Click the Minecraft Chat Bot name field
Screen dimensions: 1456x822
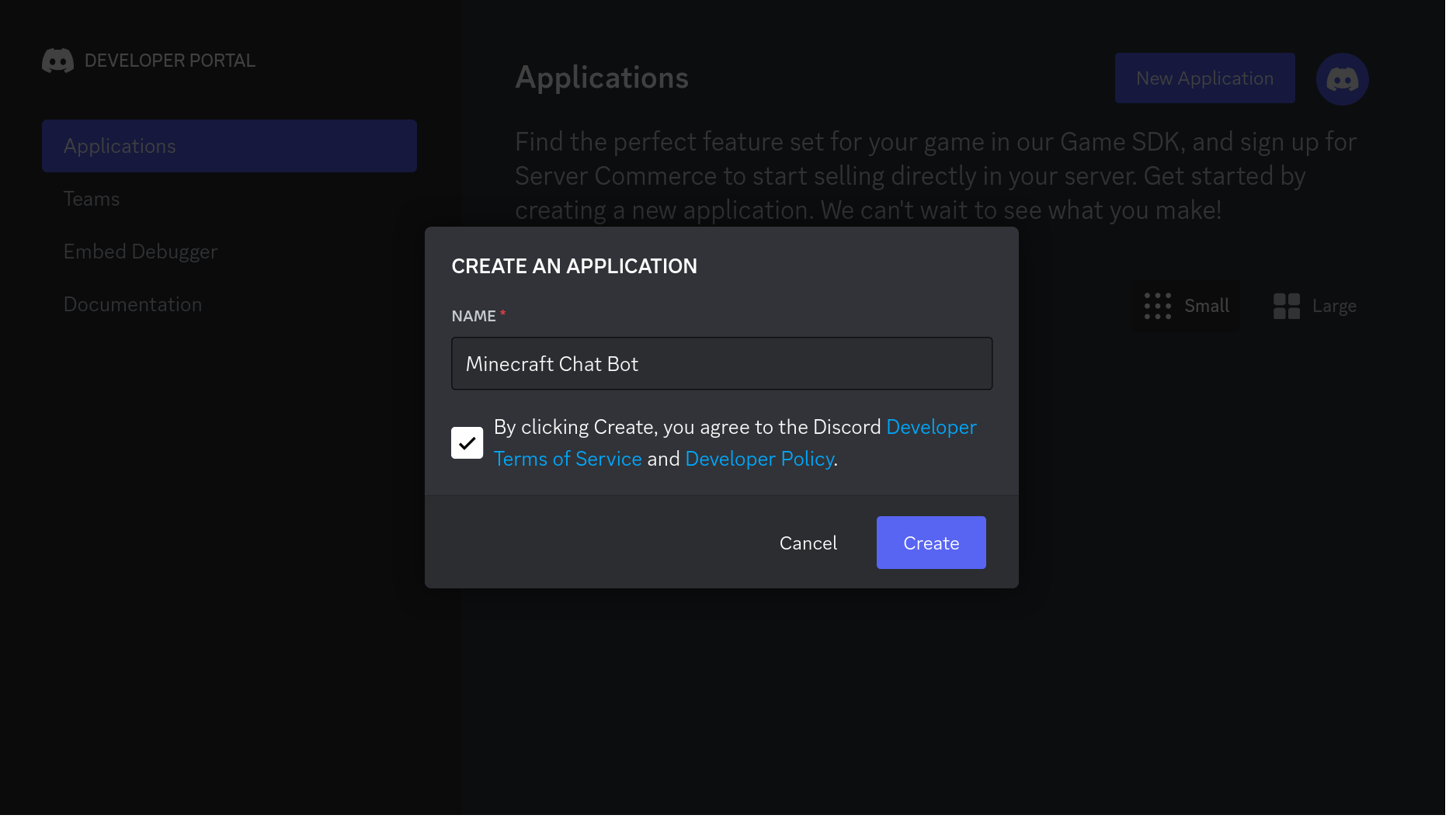coord(721,363)
